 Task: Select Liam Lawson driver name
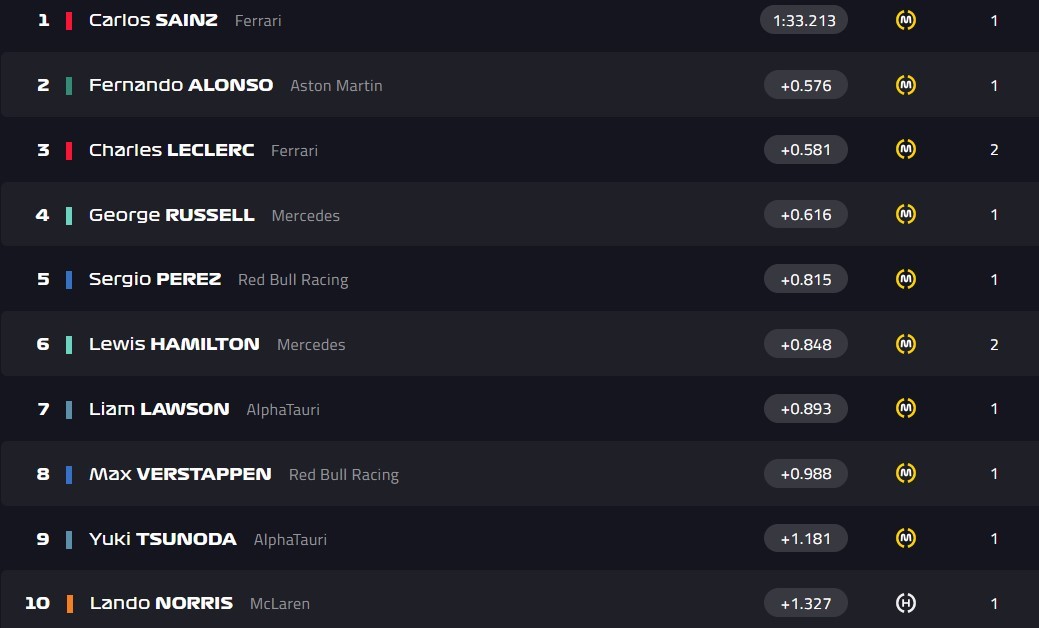(159, 409)
